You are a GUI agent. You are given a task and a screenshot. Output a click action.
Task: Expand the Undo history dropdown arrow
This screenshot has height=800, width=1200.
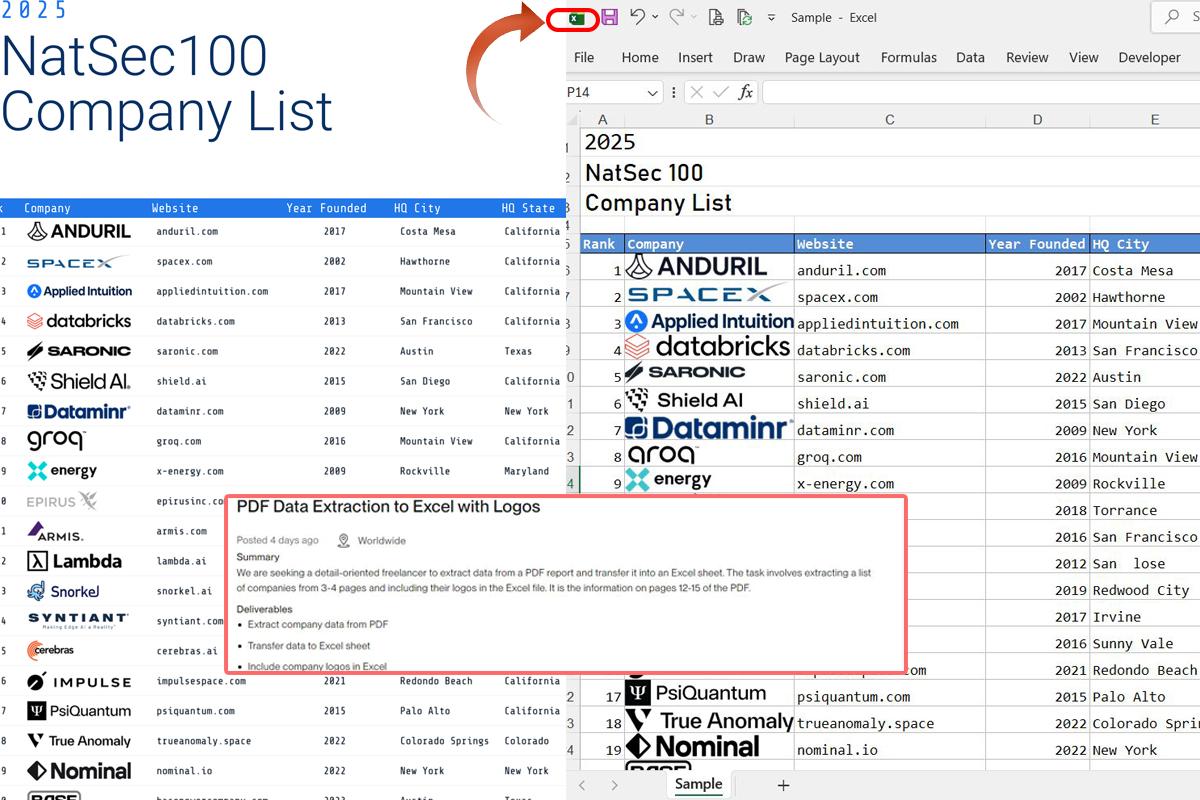tap(655, 17)
